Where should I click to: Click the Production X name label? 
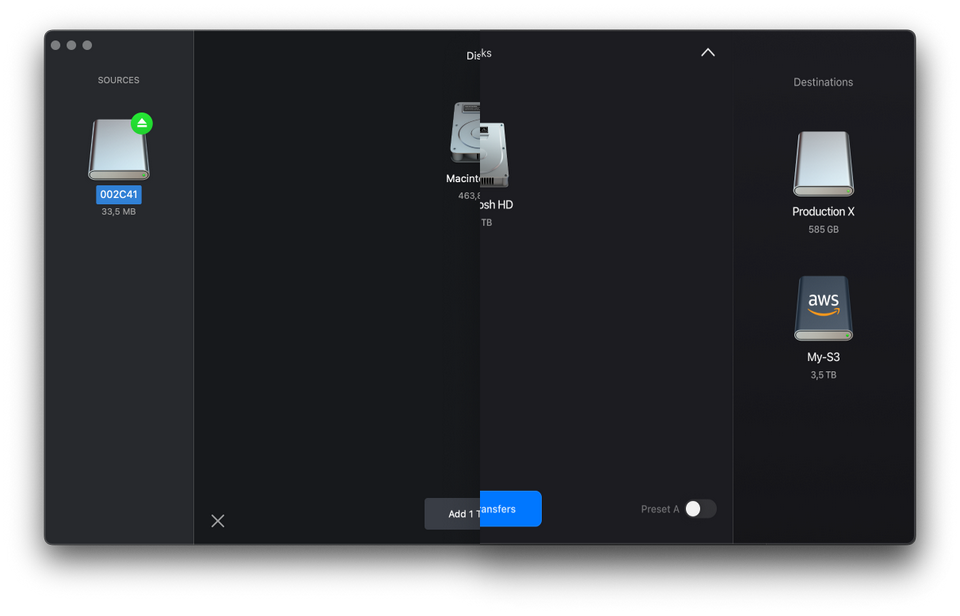coord(823,212)
